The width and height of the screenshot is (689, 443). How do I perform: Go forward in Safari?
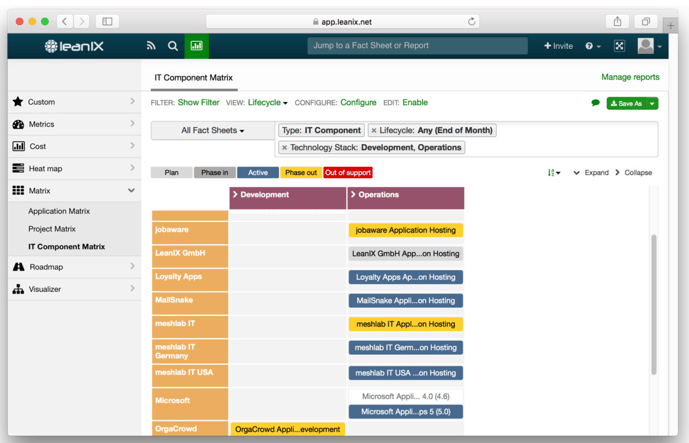point(81,21)
